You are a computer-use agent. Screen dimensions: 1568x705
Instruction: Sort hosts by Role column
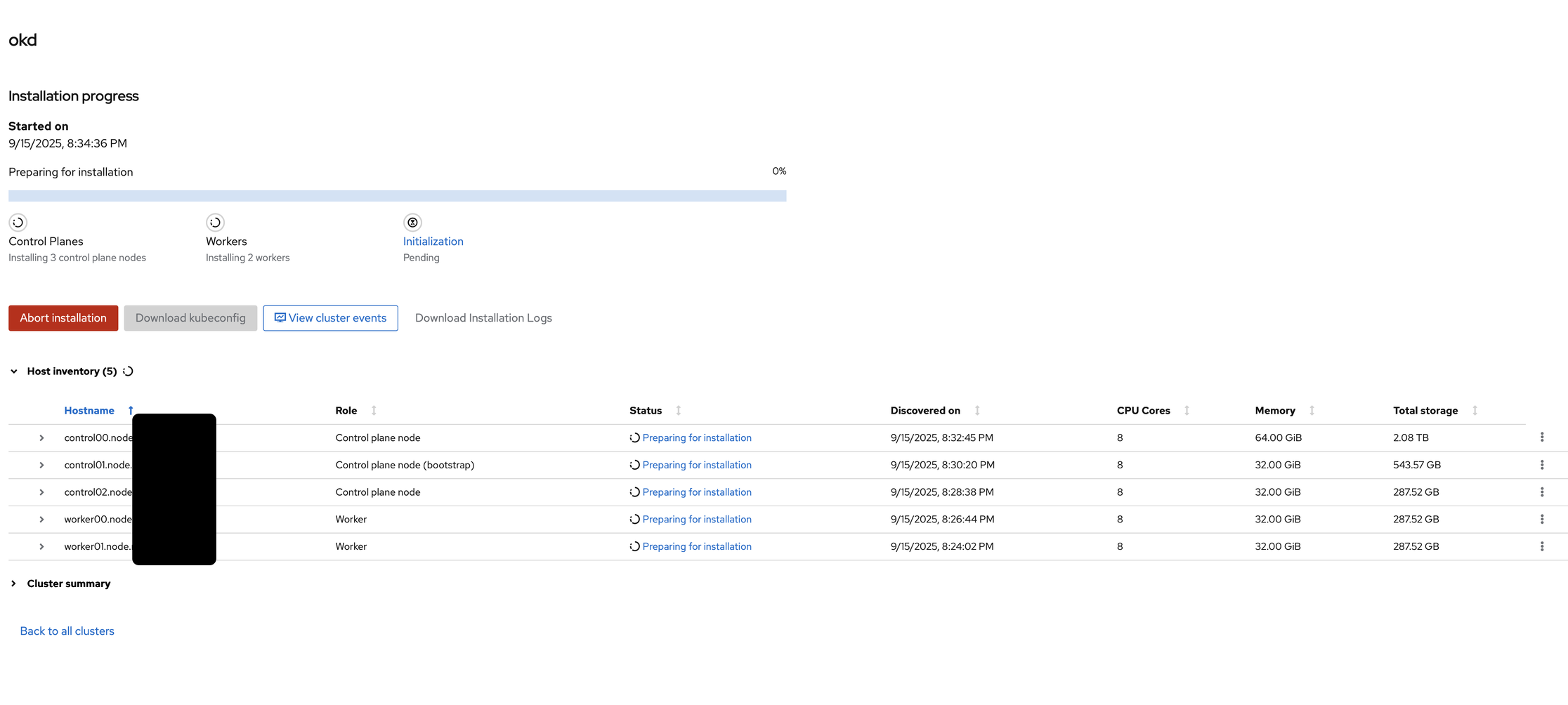coord(373,411)
